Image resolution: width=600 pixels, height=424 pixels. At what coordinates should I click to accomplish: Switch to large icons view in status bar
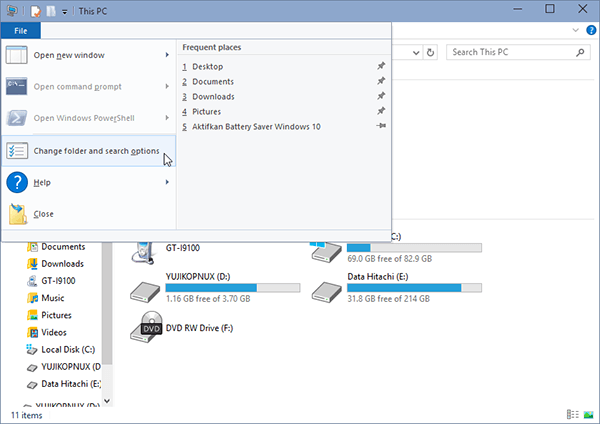[589, 414]
